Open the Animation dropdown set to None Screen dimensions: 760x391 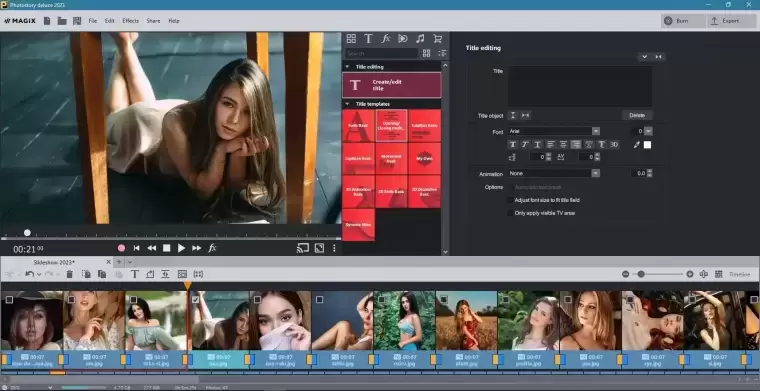(596, 173)
